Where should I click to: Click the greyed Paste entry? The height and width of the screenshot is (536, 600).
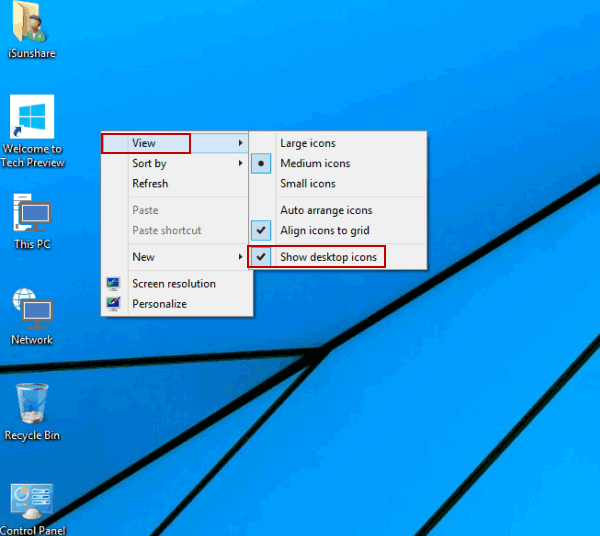[175, 210]
